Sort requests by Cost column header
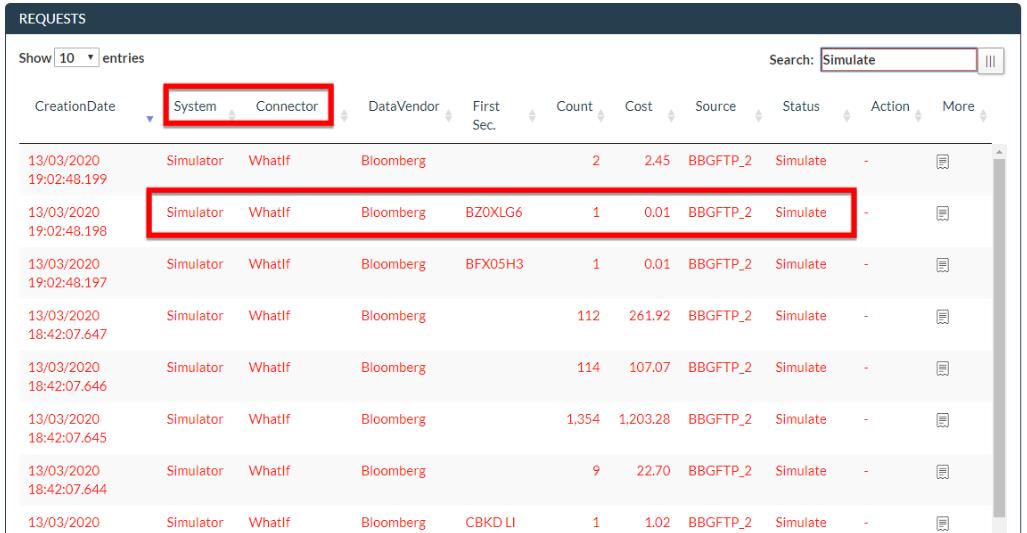This screenshot has width=1027, height=533. [638, 107]
